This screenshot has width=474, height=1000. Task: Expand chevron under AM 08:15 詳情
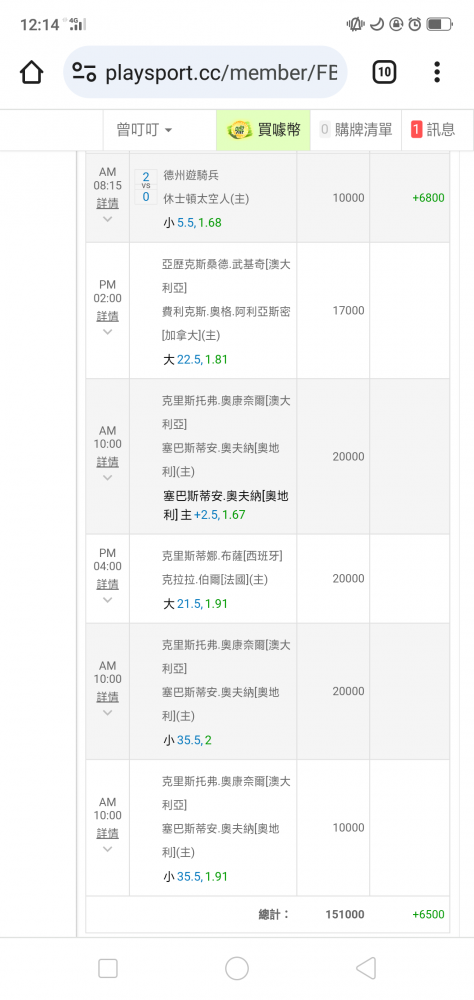(x=107, y=219)
